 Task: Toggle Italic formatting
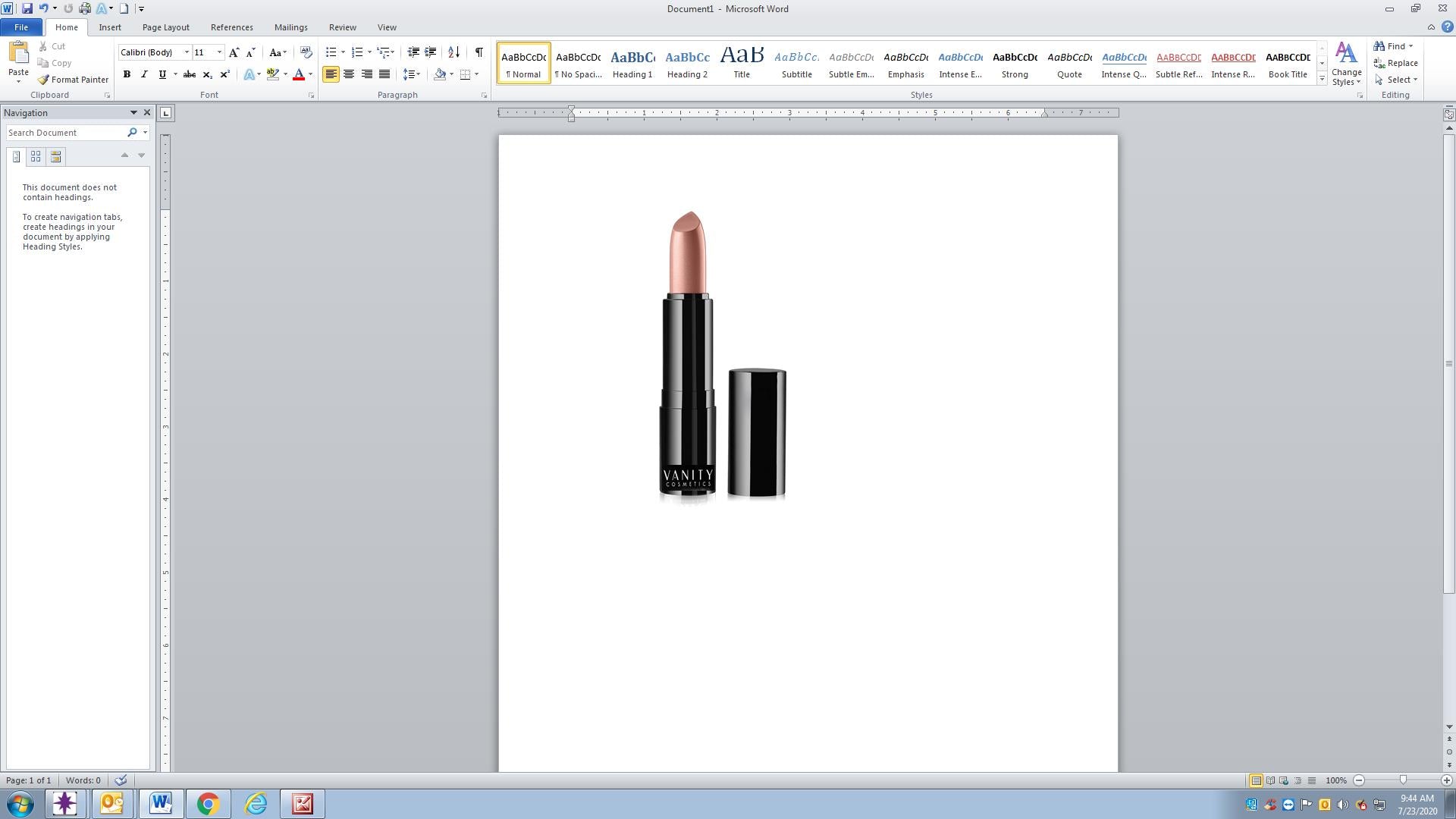click(144, 74)
